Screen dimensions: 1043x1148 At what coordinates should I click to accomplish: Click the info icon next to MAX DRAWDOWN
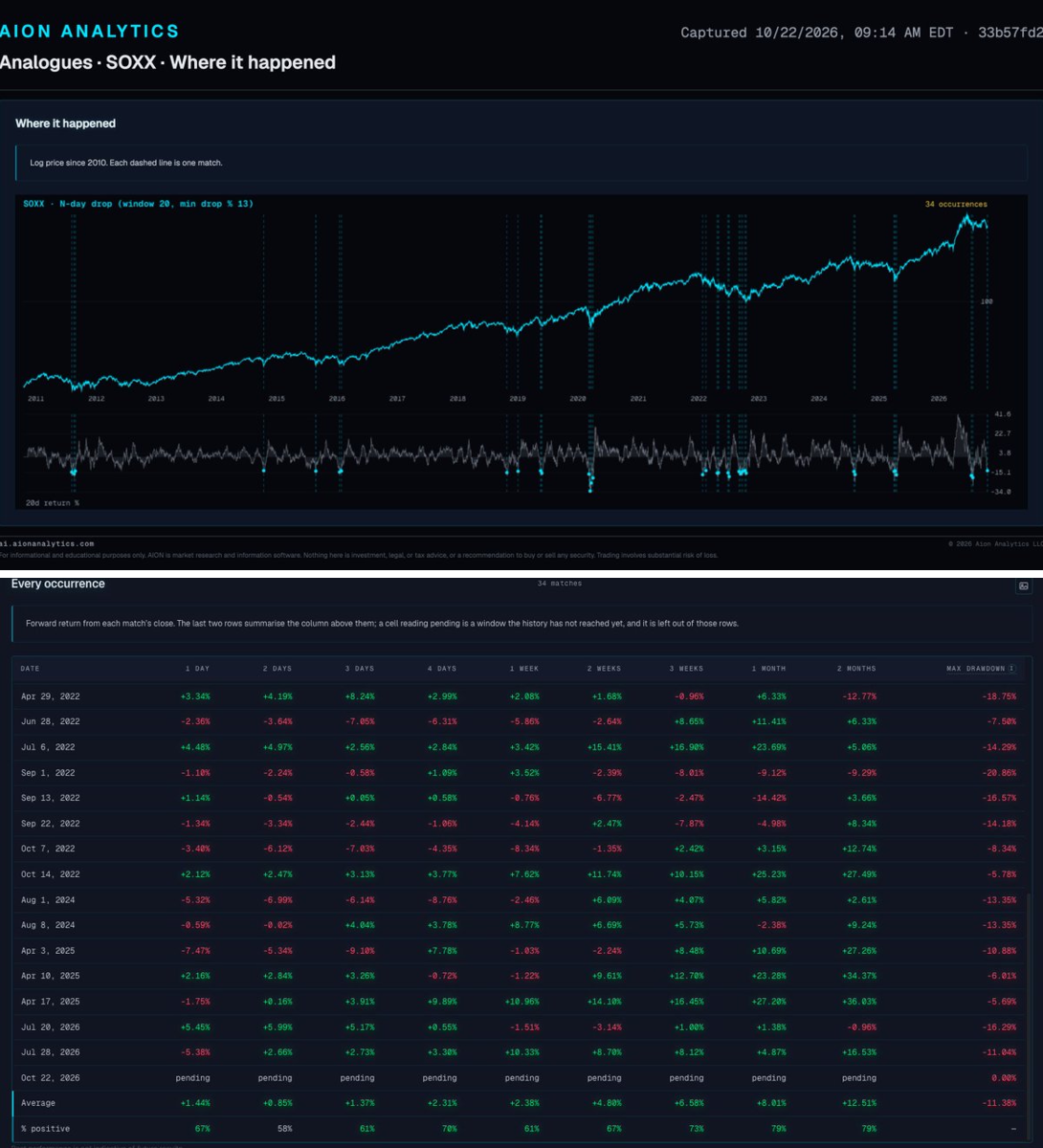coord(1012,669)
